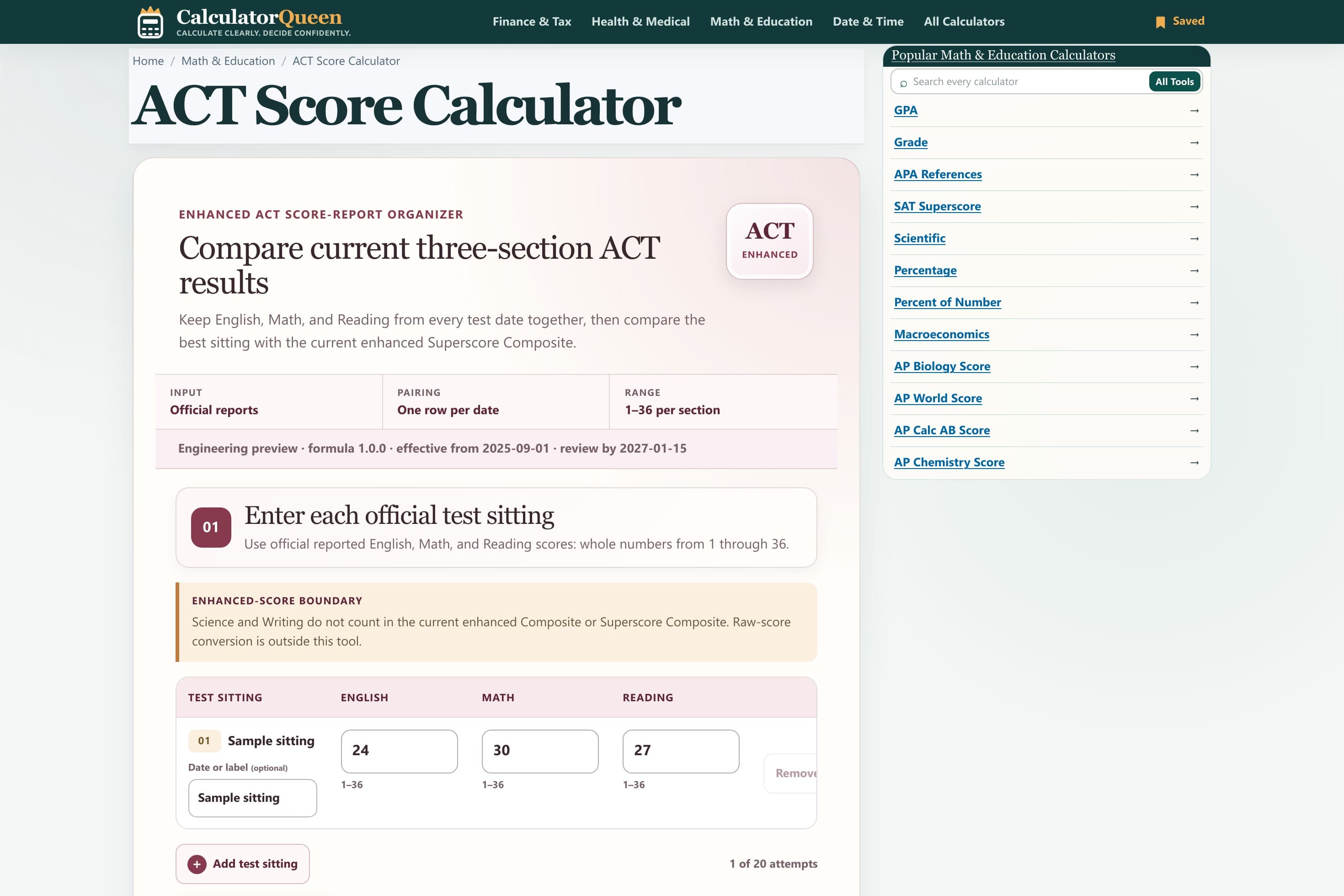
Task: Open the Percent of Number link
Action: coord(947,302)
